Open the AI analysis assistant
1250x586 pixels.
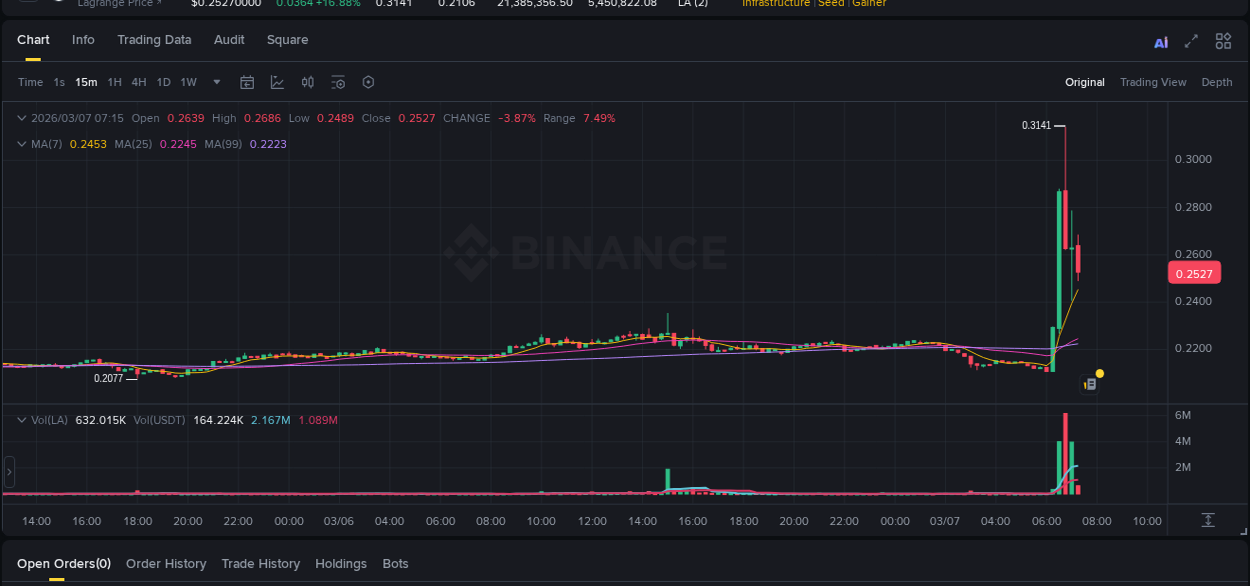pyautogui.click(x=1160, y=41)
